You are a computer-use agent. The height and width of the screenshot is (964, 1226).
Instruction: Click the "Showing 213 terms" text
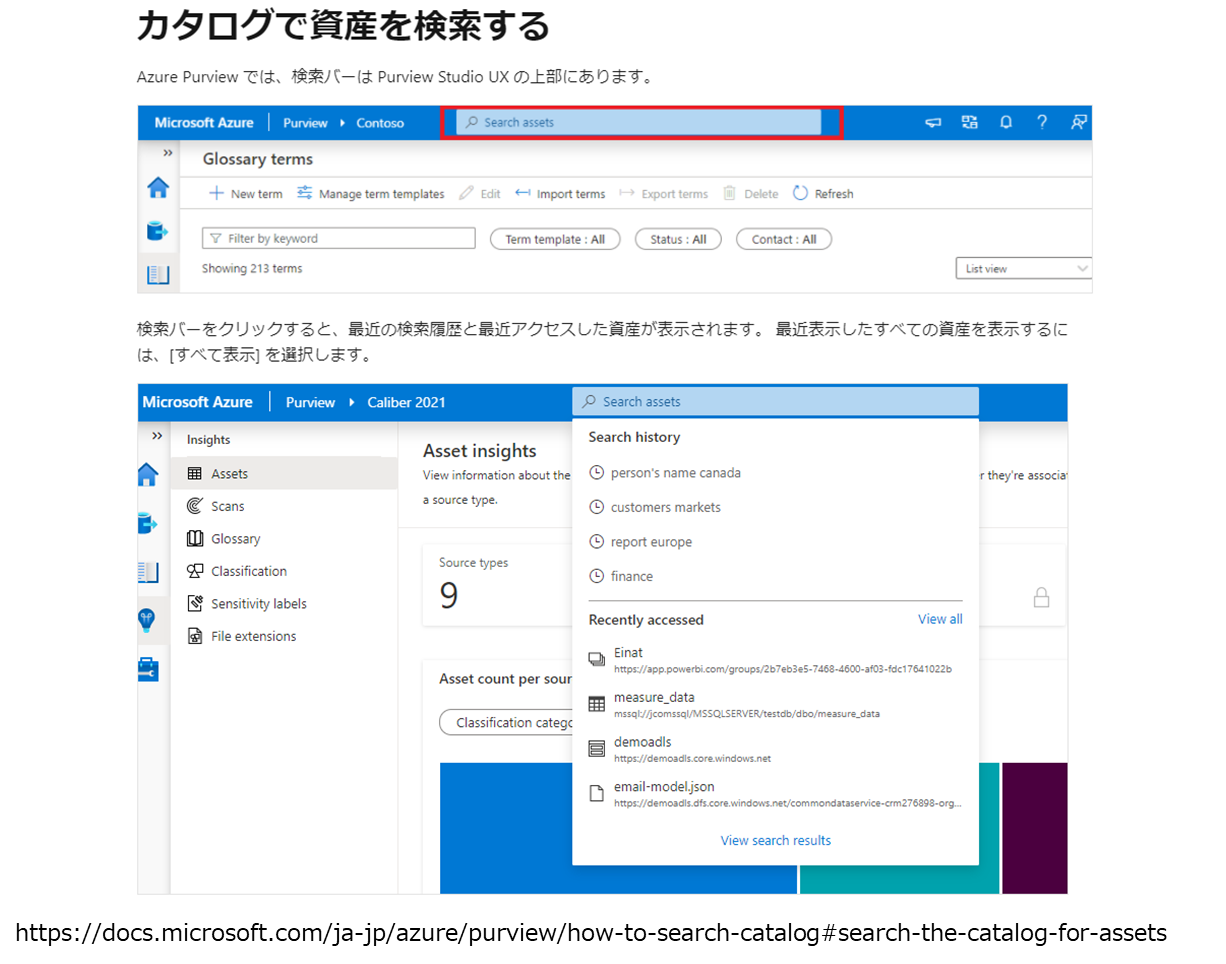coord(252,268)
